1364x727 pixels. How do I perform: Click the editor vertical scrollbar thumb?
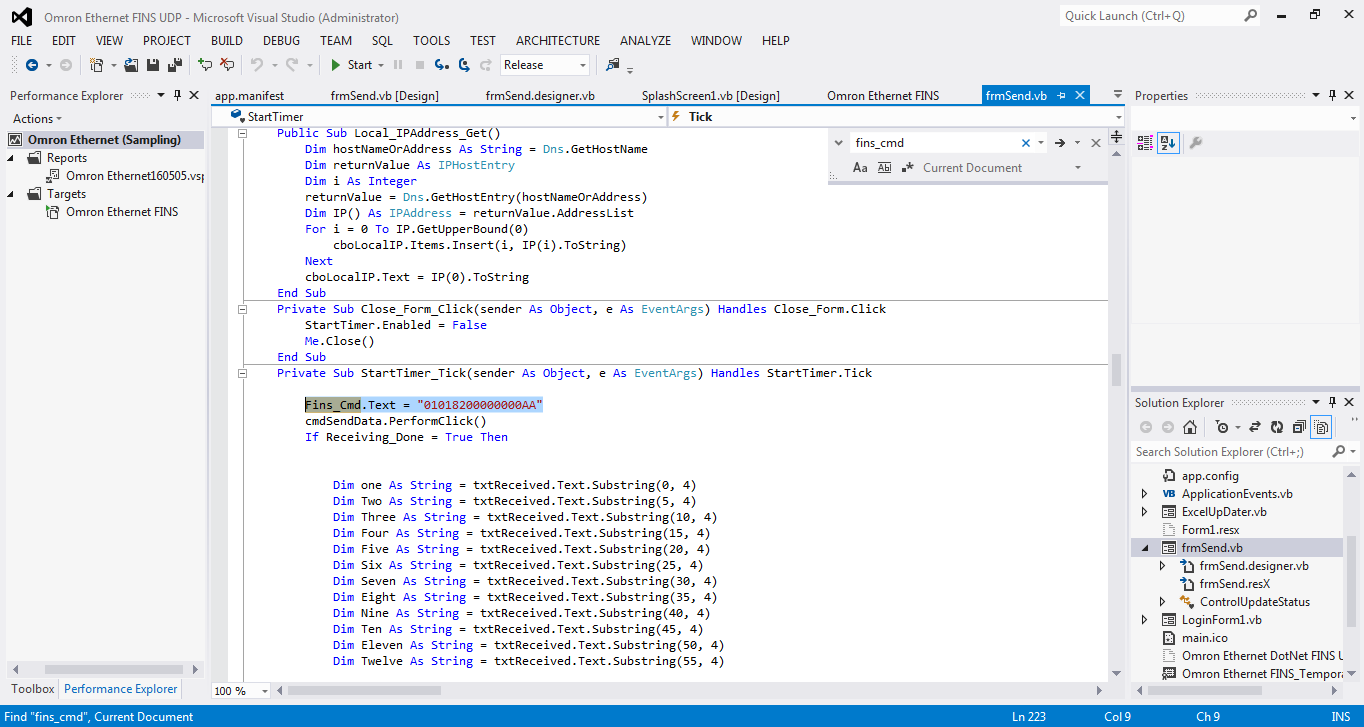tap(1116, 370)
